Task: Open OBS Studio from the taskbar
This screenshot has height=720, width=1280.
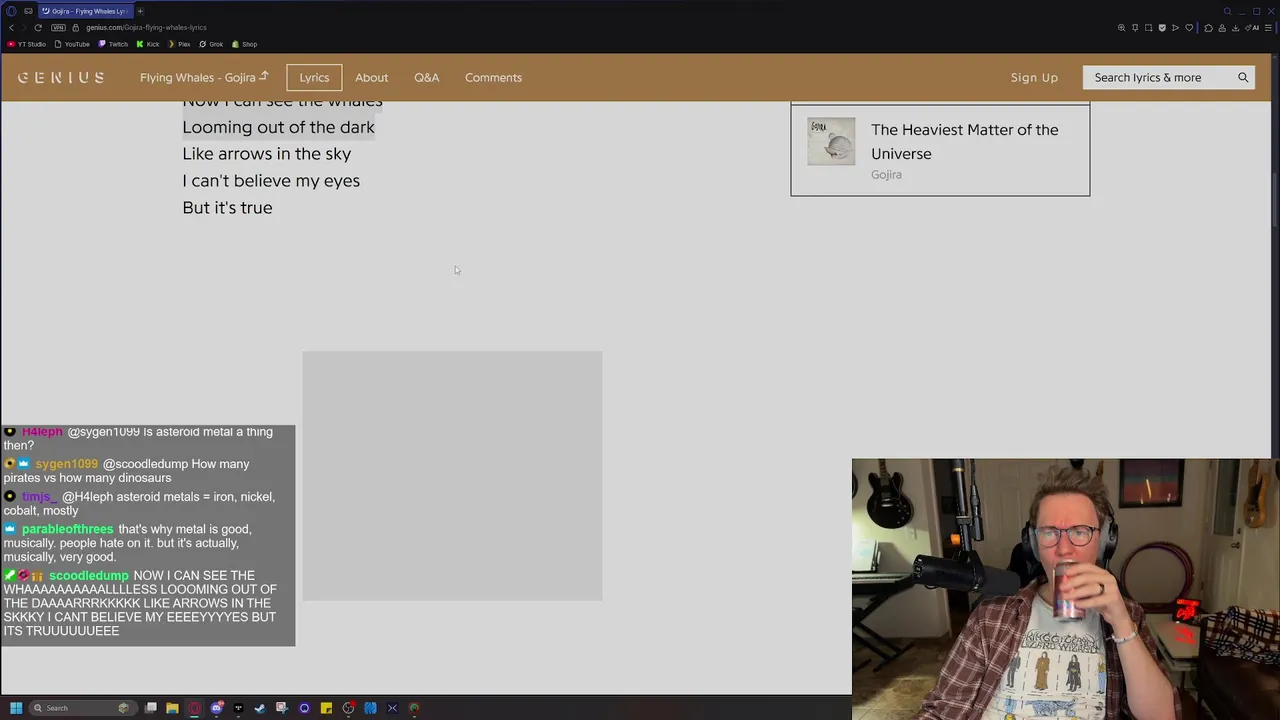Action: pyautogui.click(x=348, y=708)
